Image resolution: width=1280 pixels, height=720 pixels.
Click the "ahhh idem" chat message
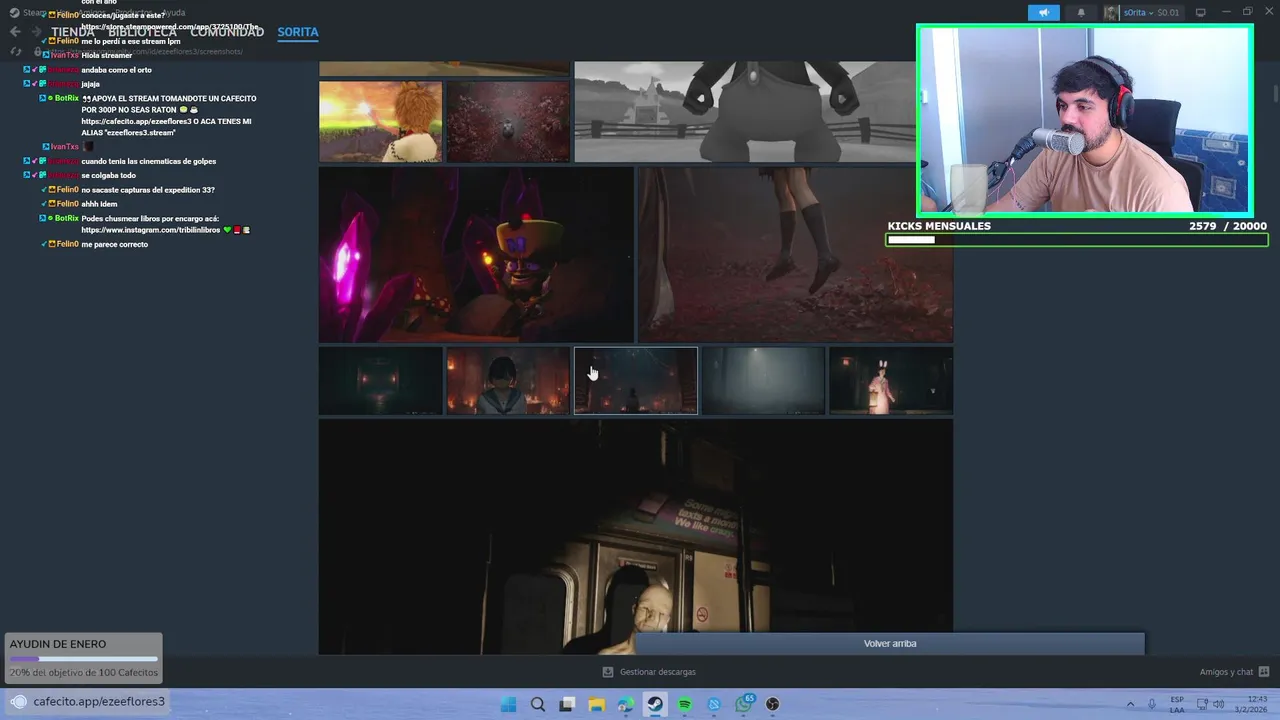coord(99,204)
